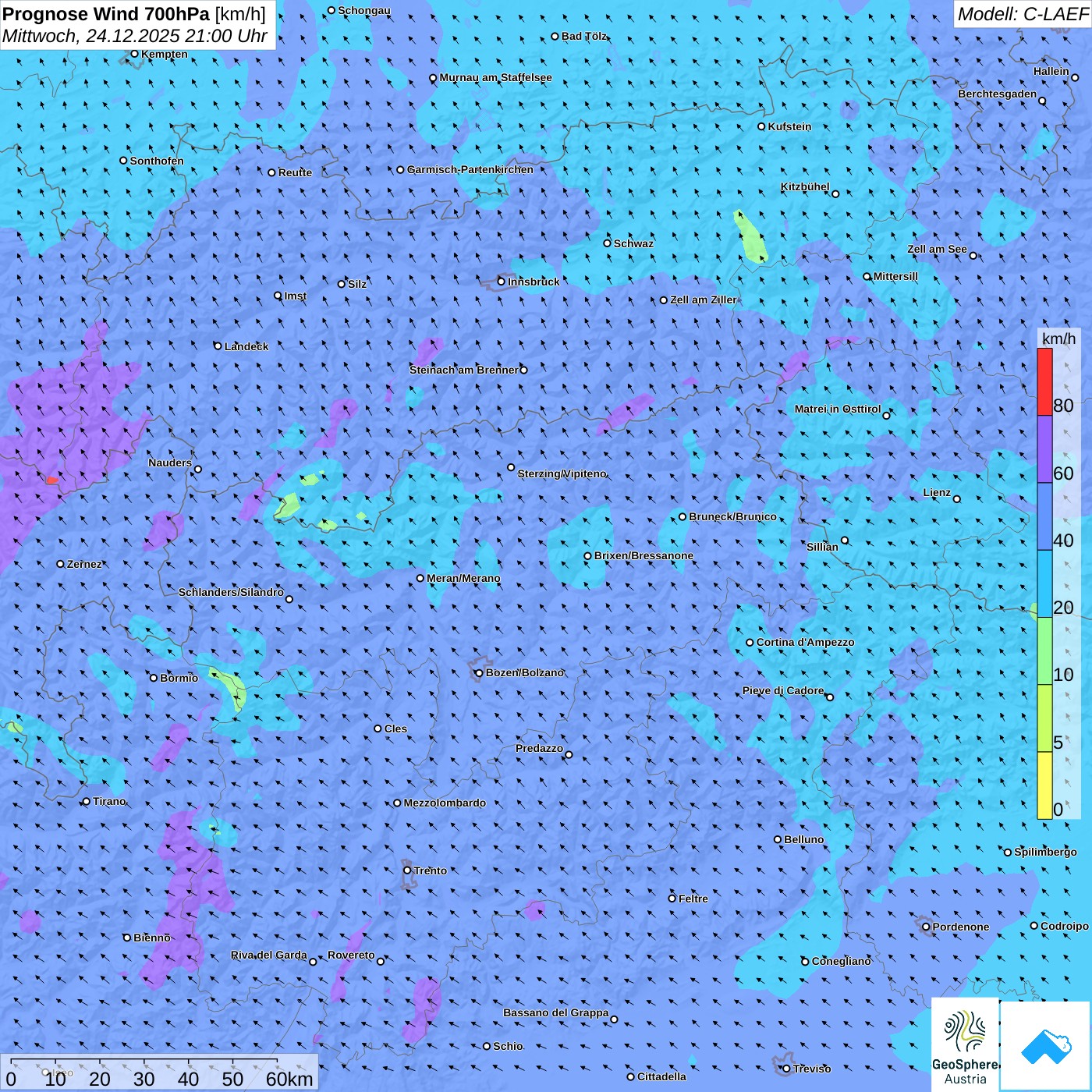
Task: Click the Garmisch-Partenkirchen label
Action: [470, 169]
